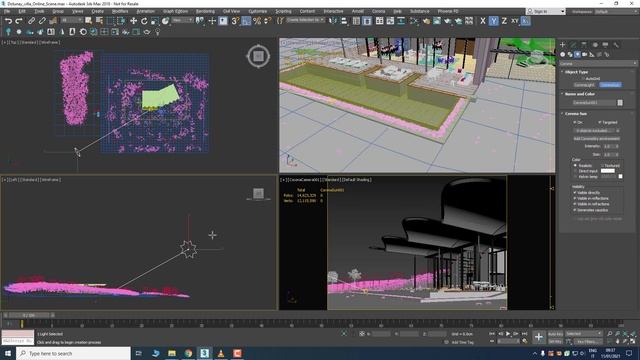
Task: Activate the Select and Rotate tool
Action: tap(144, 21)
